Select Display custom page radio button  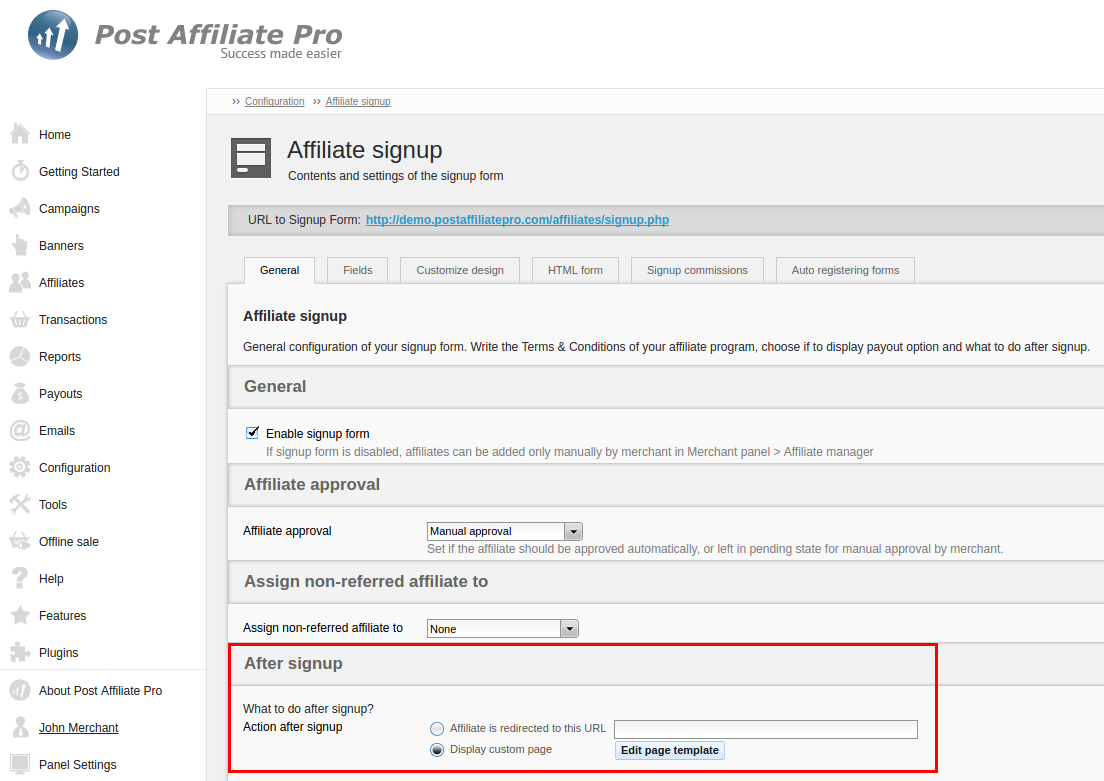pos(437,750)
